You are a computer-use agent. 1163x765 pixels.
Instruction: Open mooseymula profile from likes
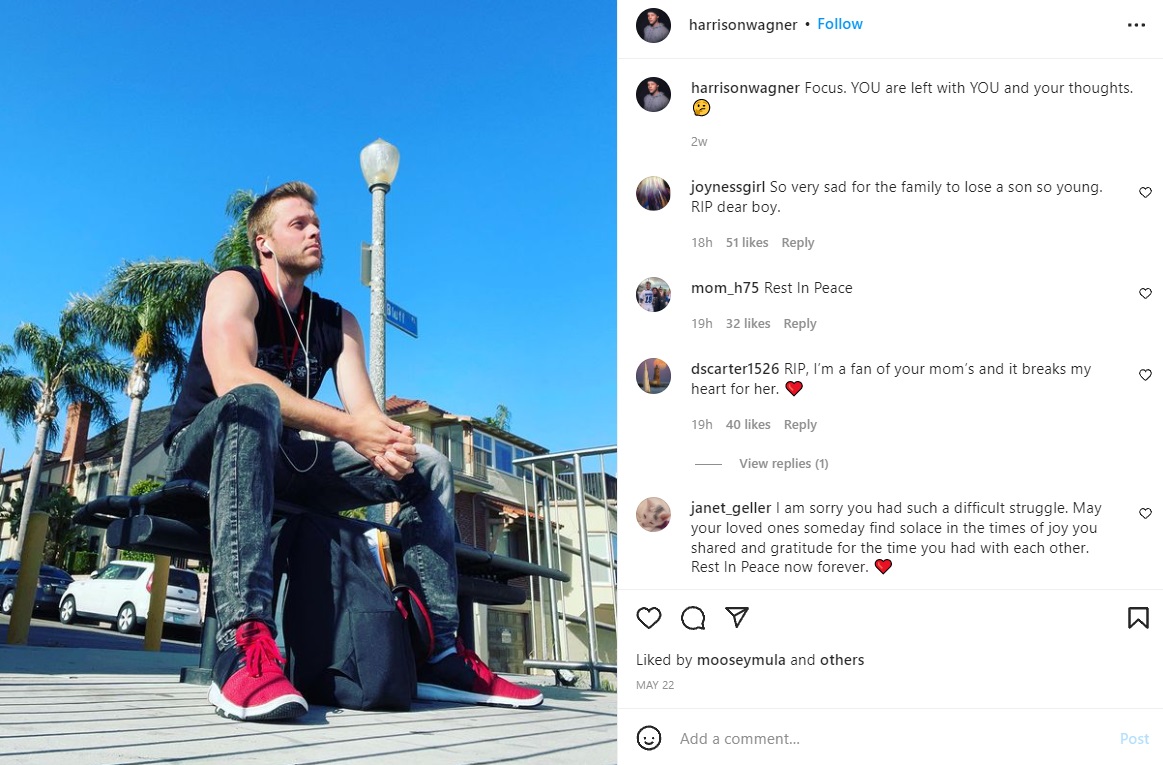point(740,660)
